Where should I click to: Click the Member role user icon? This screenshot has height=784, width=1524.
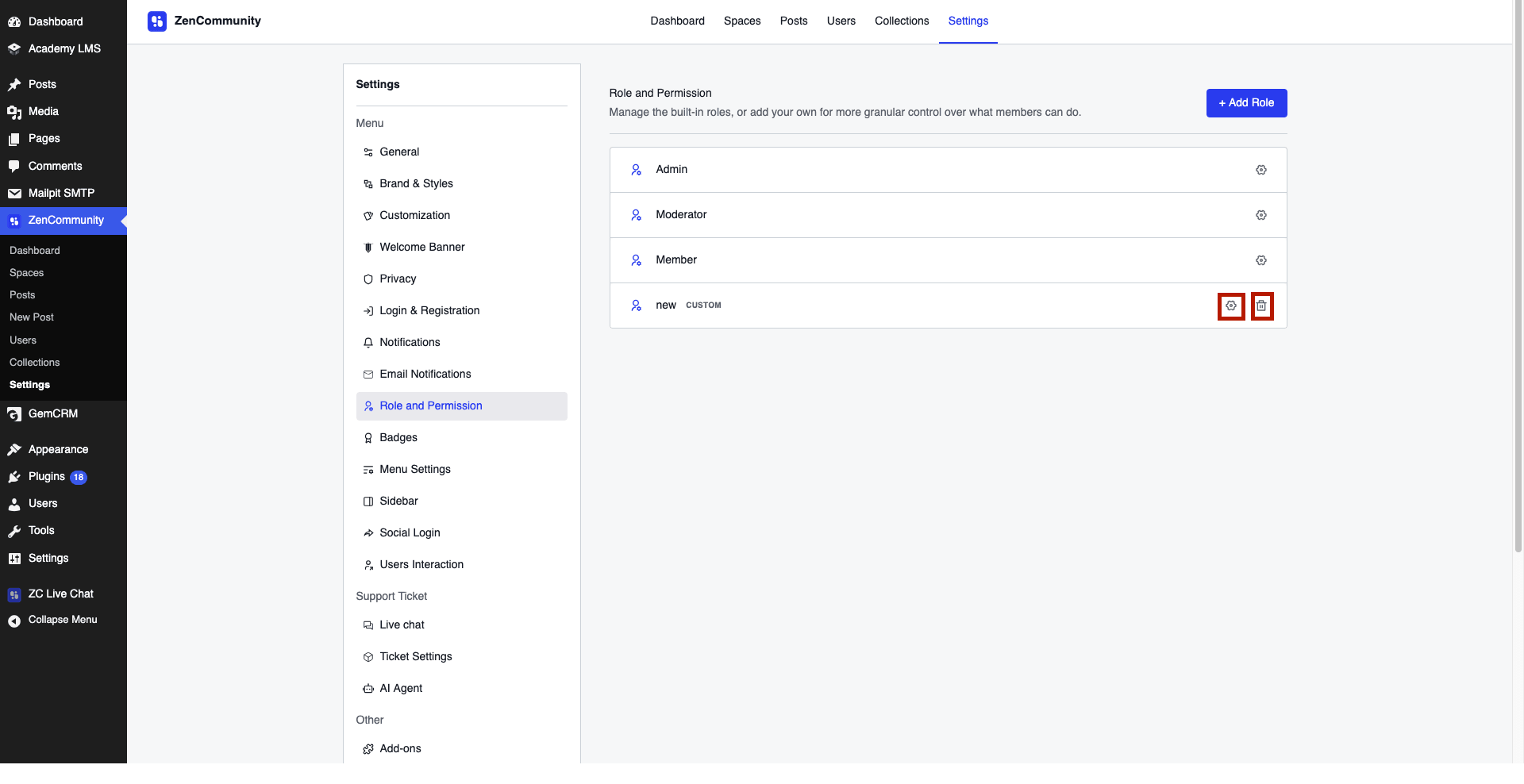click(x=636, y=260)
